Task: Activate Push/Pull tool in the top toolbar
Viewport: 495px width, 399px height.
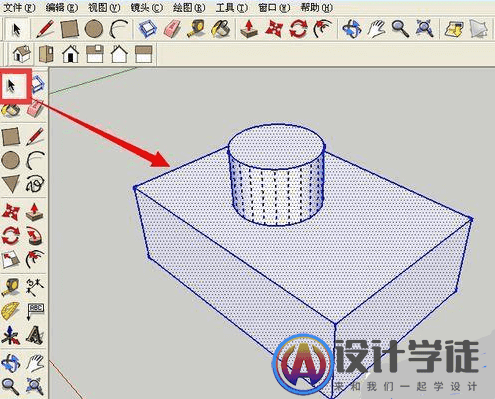Action: coord(249,29)
